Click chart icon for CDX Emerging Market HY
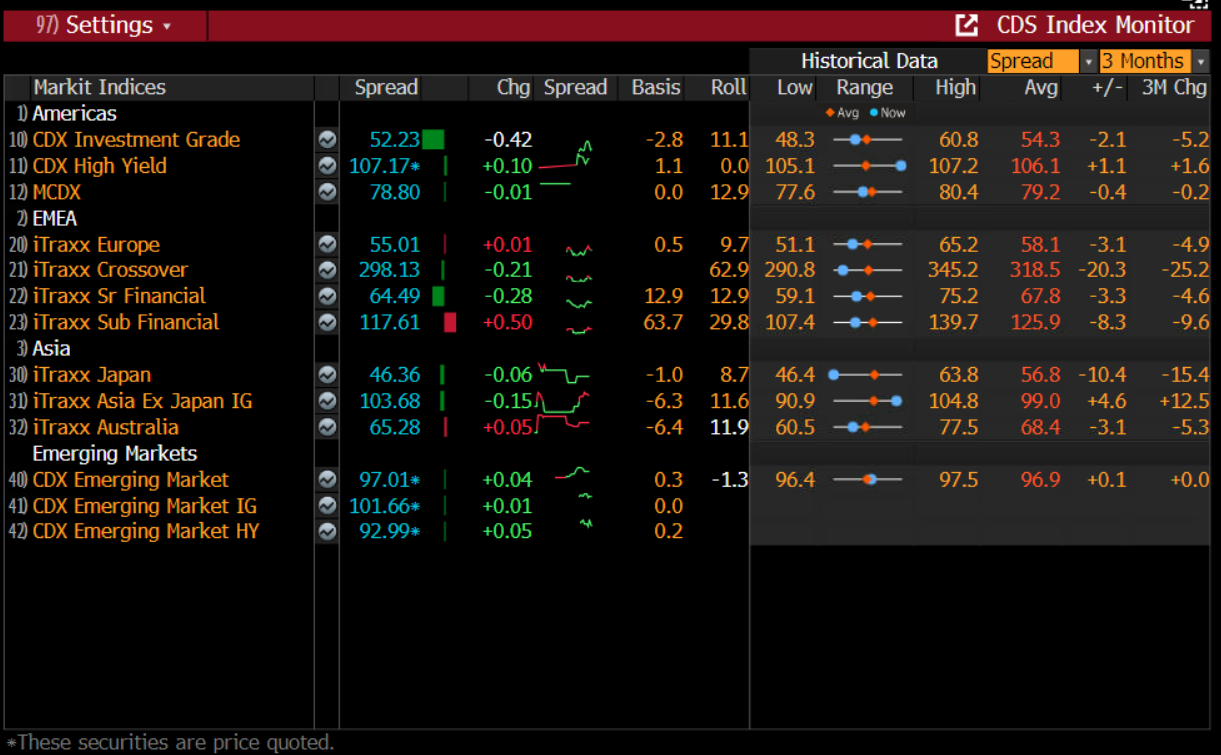The width and height of the screenshot is (1221, 755). tap(327, 532)
